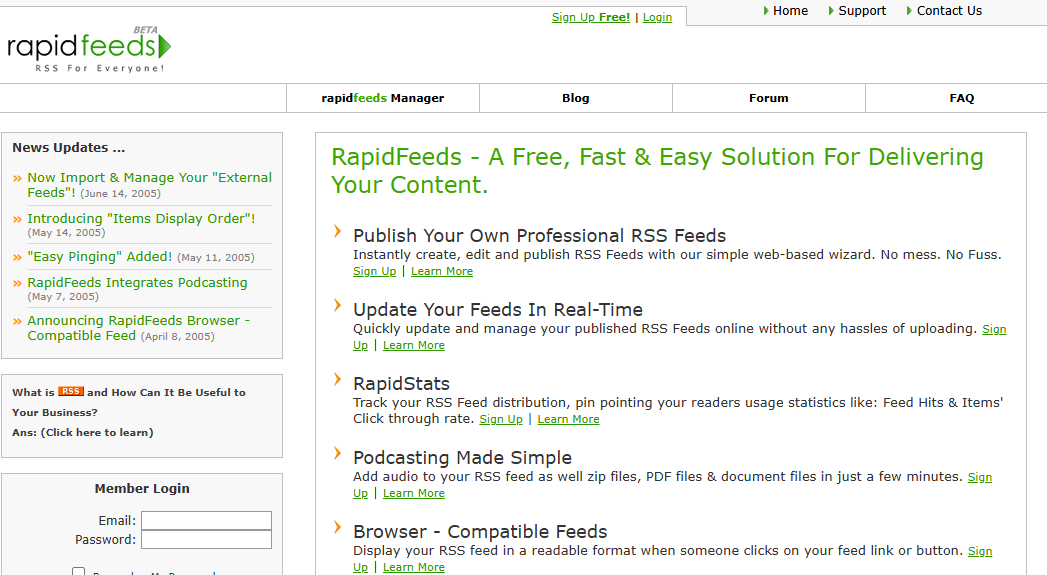Go to the Forum tab
Screen dimensions: 1047x575
[769, 98]
